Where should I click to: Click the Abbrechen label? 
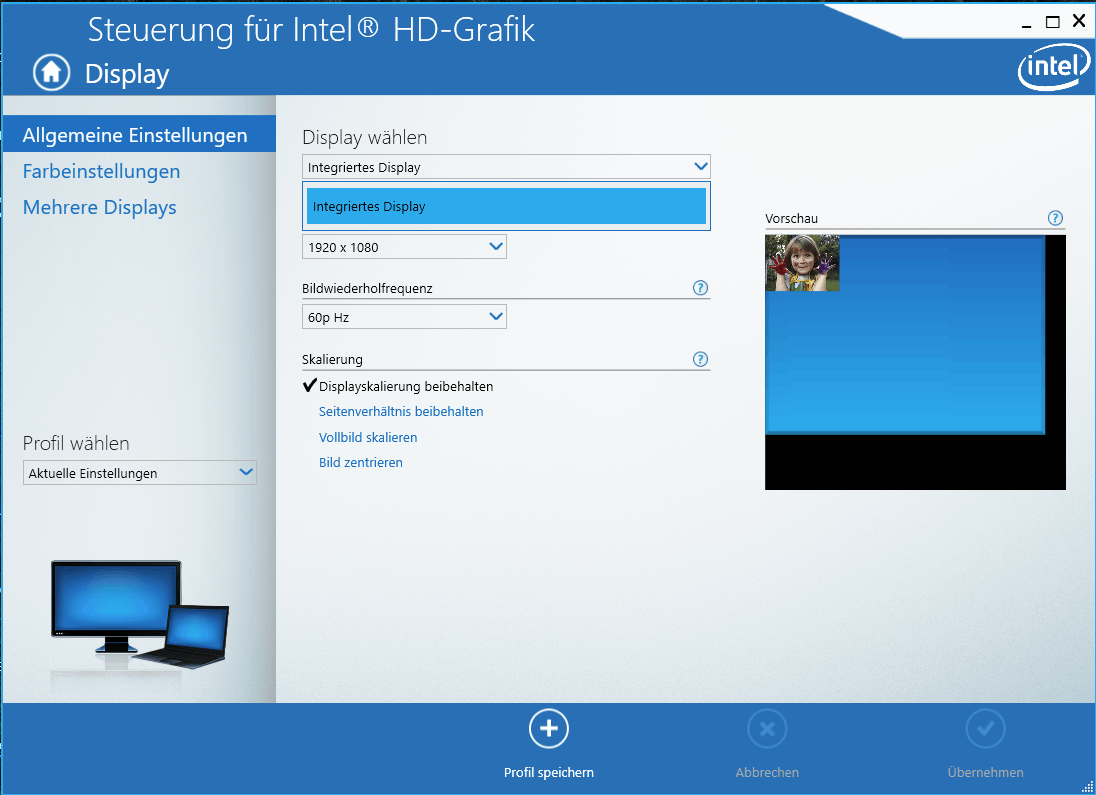click(767, 773)
